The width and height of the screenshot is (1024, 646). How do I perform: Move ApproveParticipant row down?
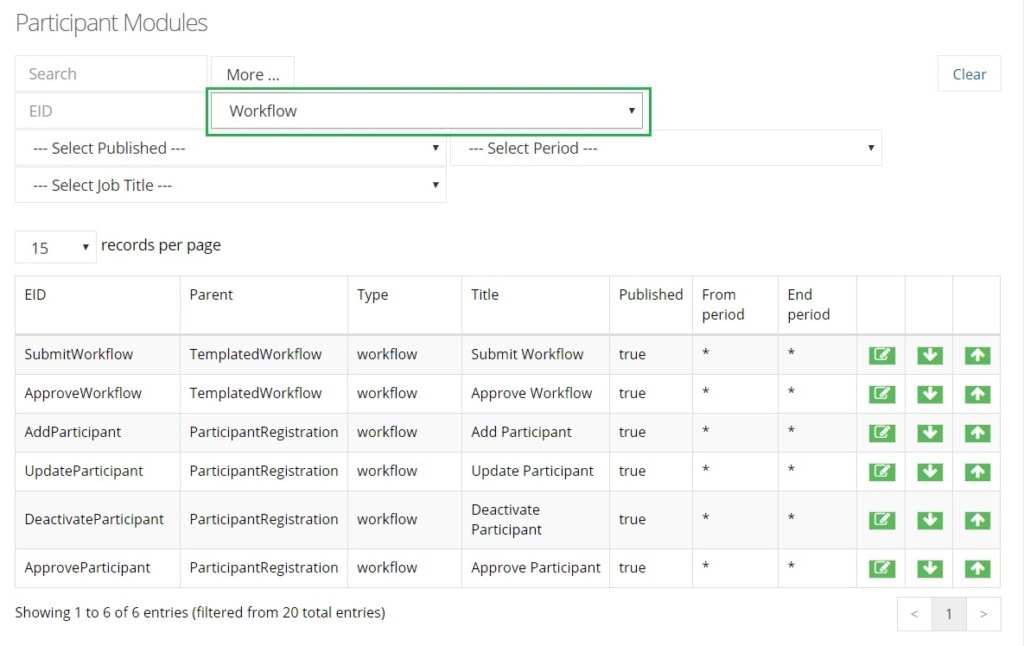point(930,568)
